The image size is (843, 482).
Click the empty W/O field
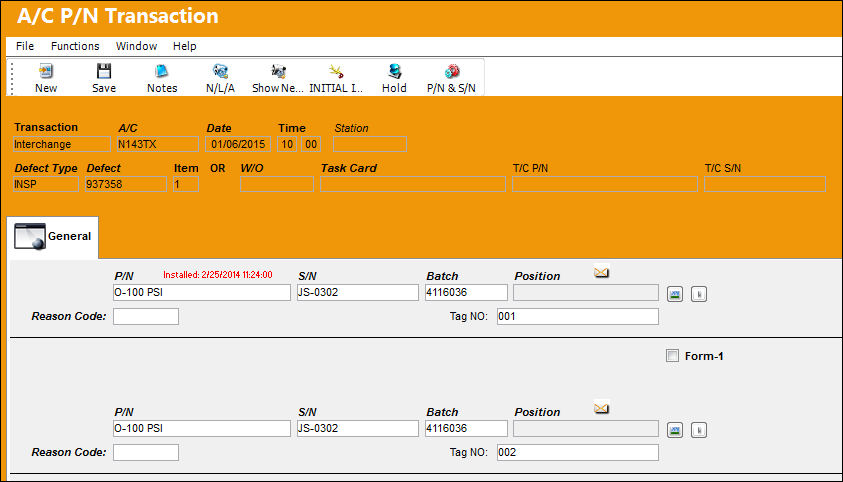coord(277,184)
